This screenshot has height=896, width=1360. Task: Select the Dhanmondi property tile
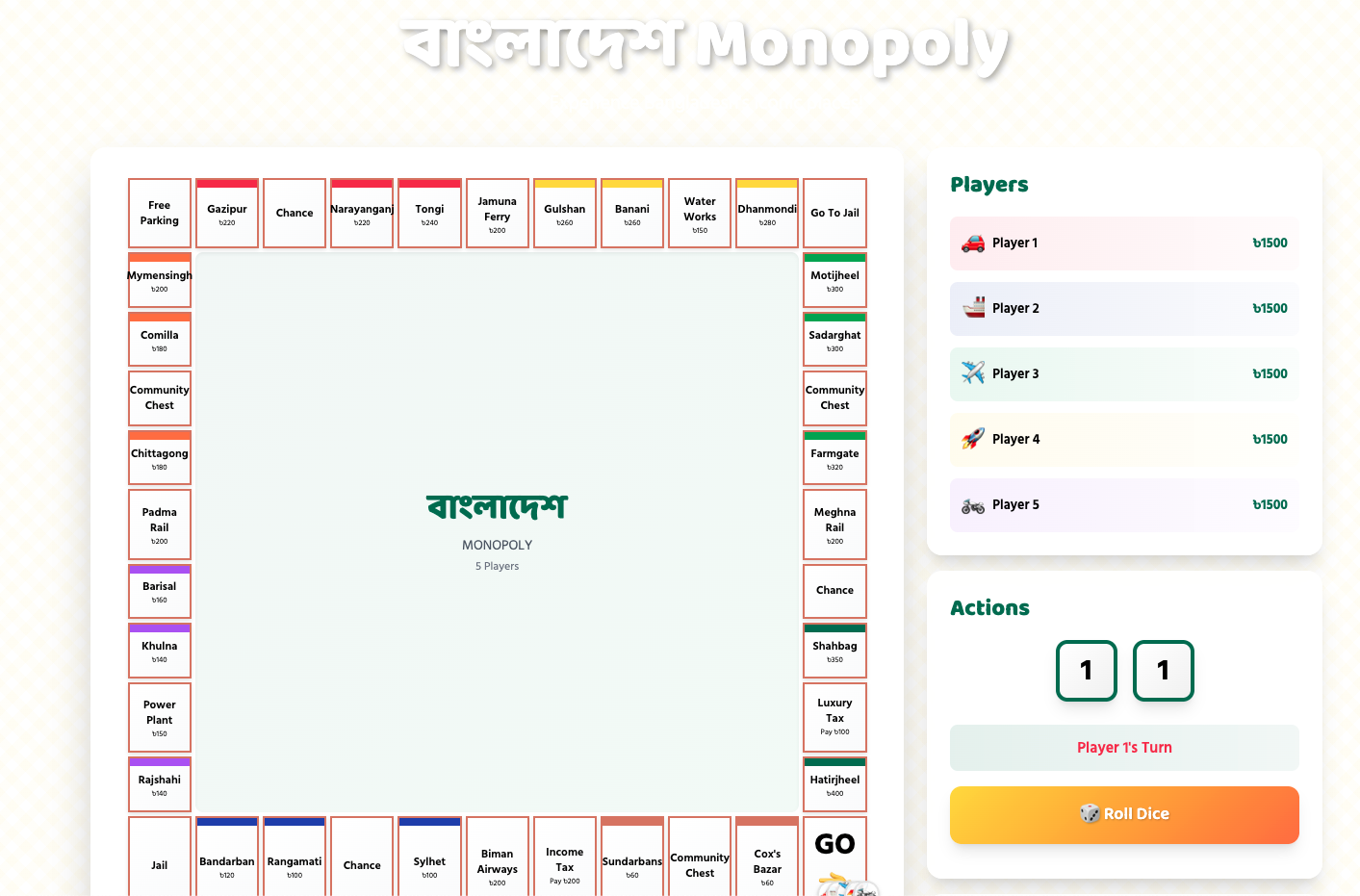pos(767,214)
